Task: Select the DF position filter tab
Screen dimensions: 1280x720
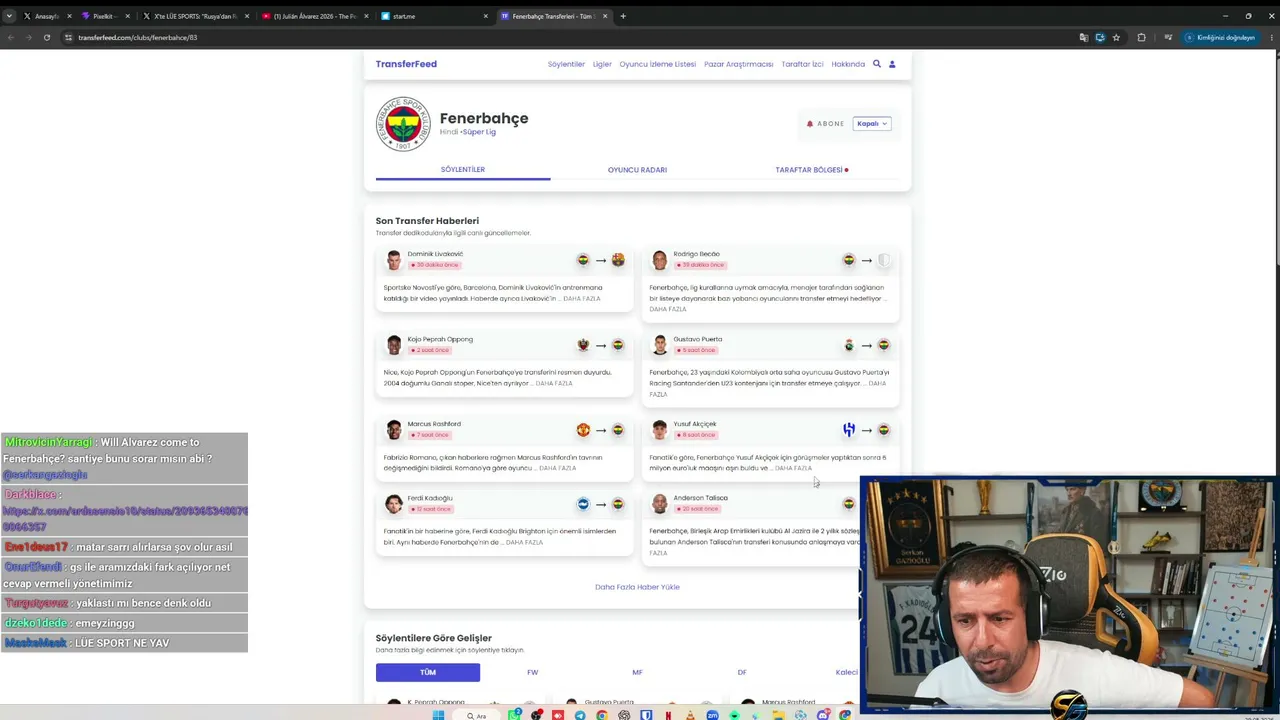Action: pyautogui.click(x=742, y=672)
